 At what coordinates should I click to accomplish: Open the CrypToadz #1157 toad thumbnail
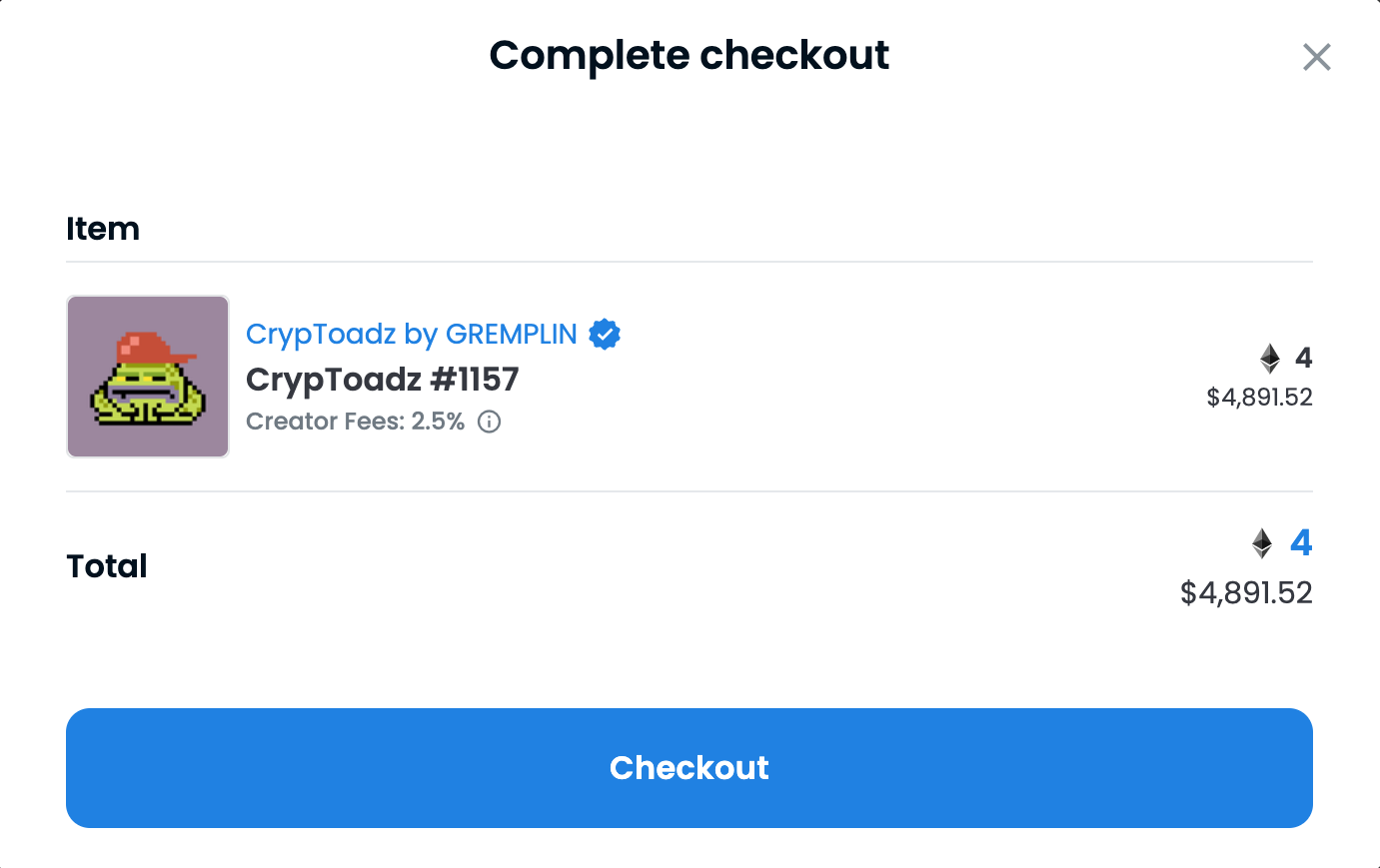(148, 377)
